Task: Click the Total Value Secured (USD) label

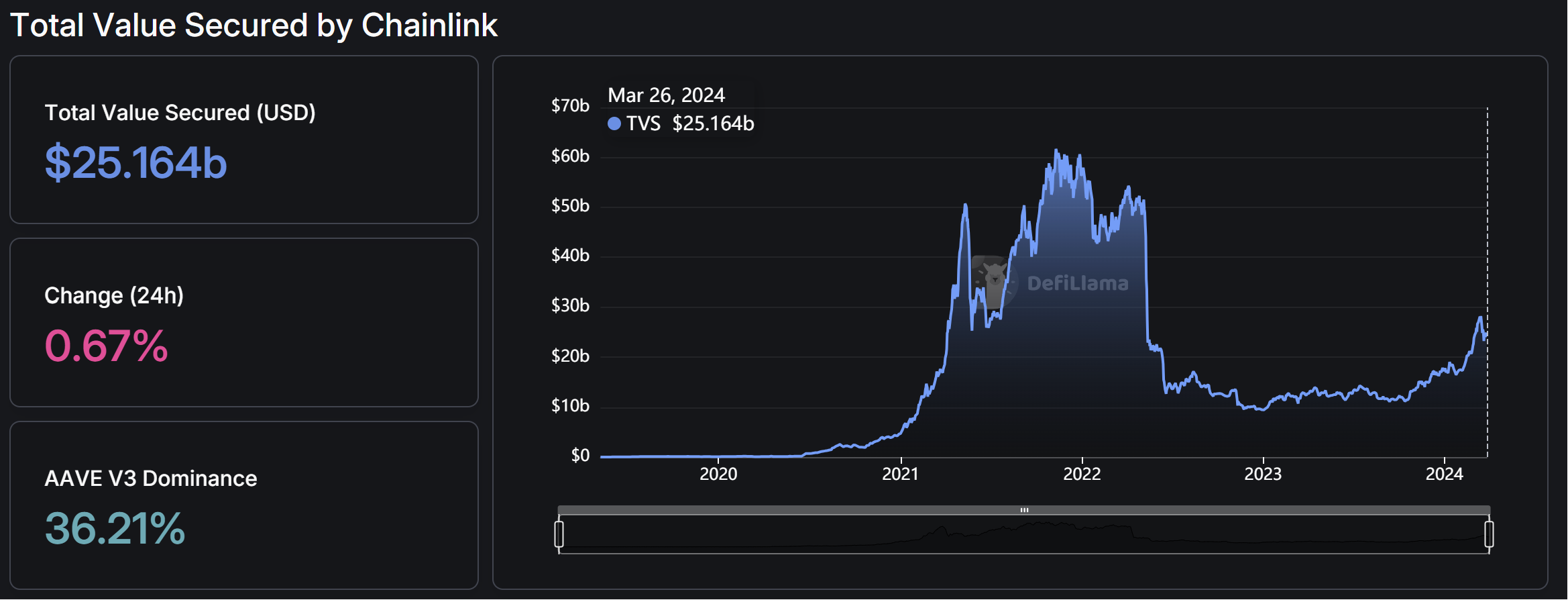Action: pos(180,112)
